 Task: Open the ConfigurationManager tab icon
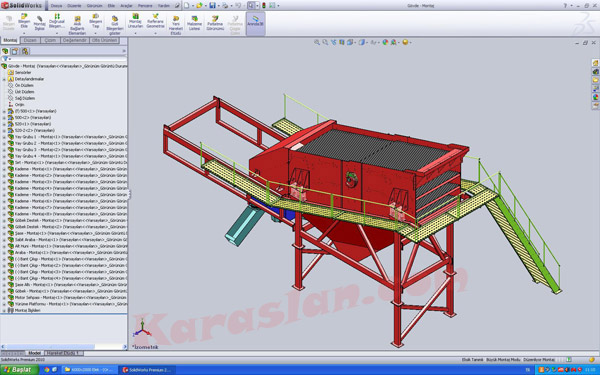25,51
